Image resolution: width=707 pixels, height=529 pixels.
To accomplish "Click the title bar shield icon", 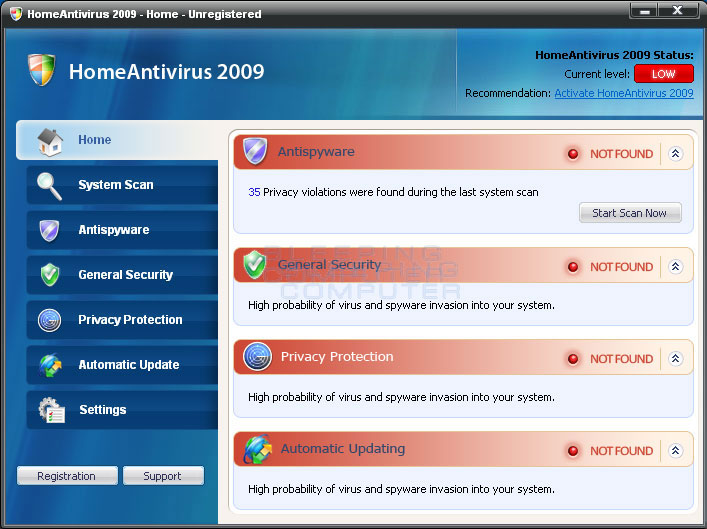I will 16,14.
